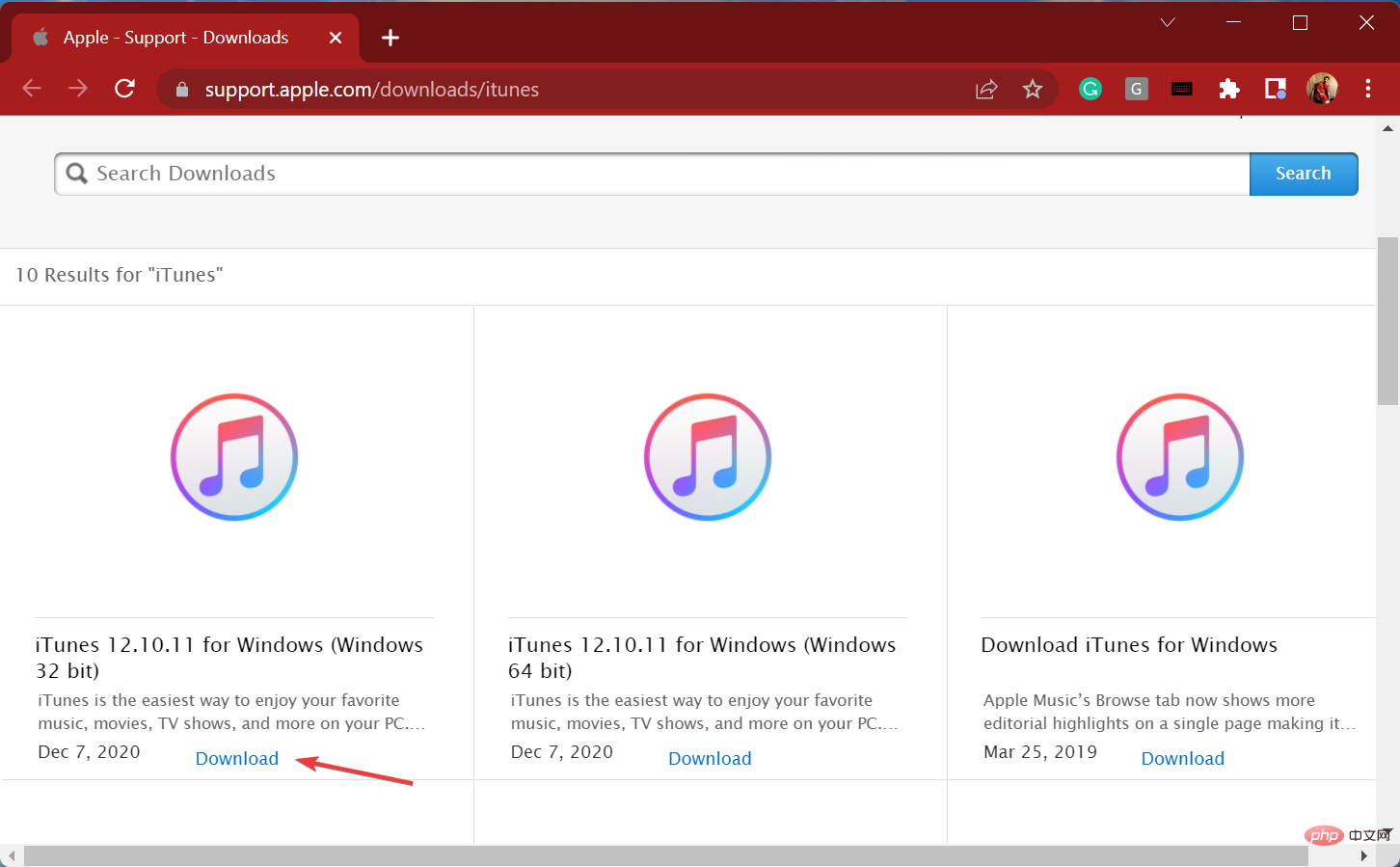Click the horizontal scrollbar thumb
Image resolution: width=1400 pixels, height=867 pixels.
[665, 856]
